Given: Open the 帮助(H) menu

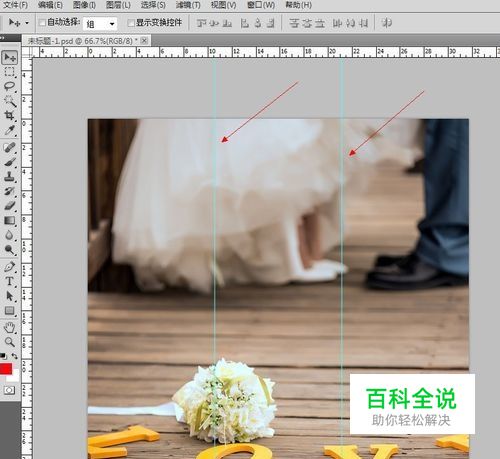Looking at the screenshot, I should tap(298, 5).
